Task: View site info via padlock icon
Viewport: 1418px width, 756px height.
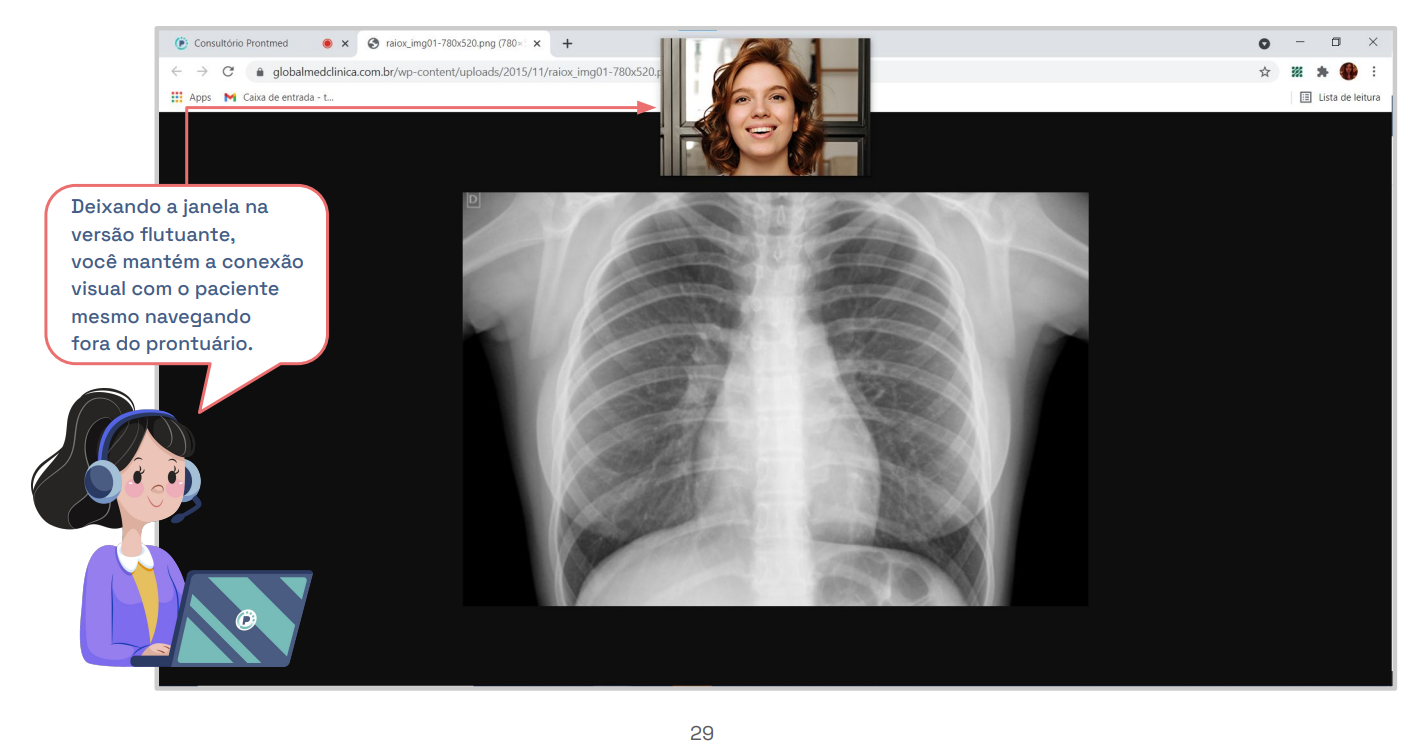Action: pos(259,72)
